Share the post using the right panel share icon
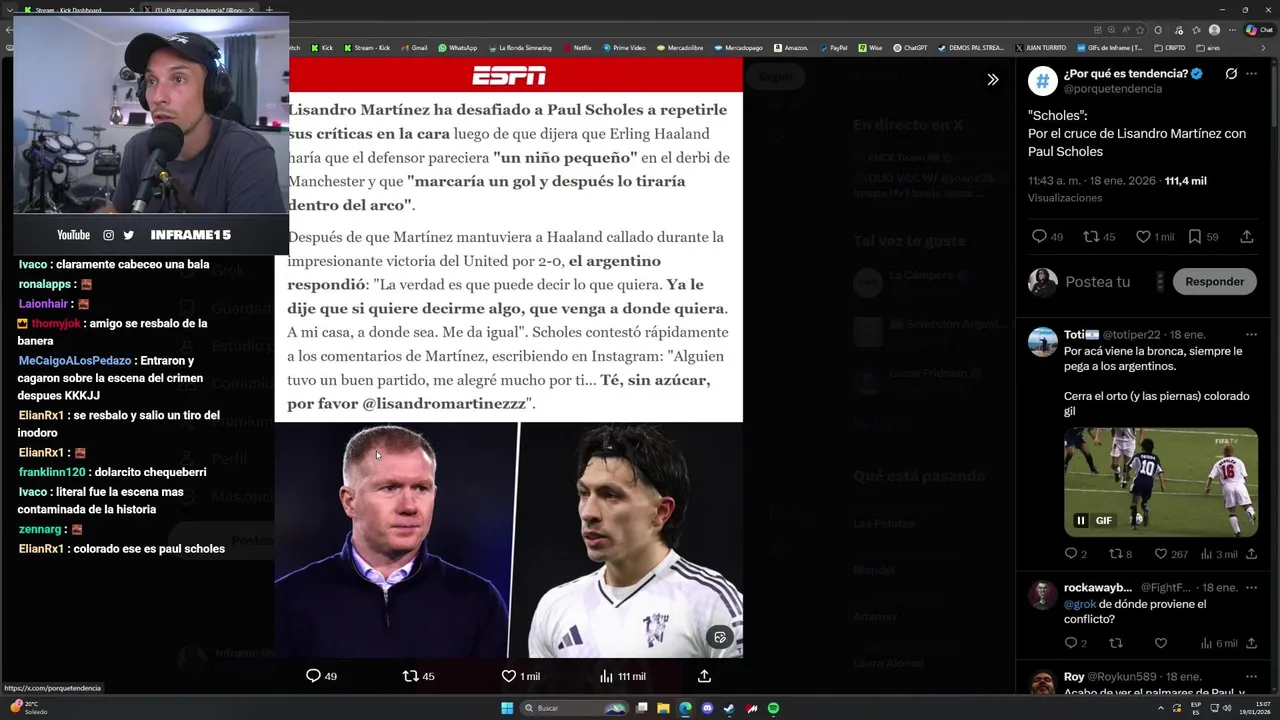1280x720 pixels. pyautogui.click(x=1247, y=237)
